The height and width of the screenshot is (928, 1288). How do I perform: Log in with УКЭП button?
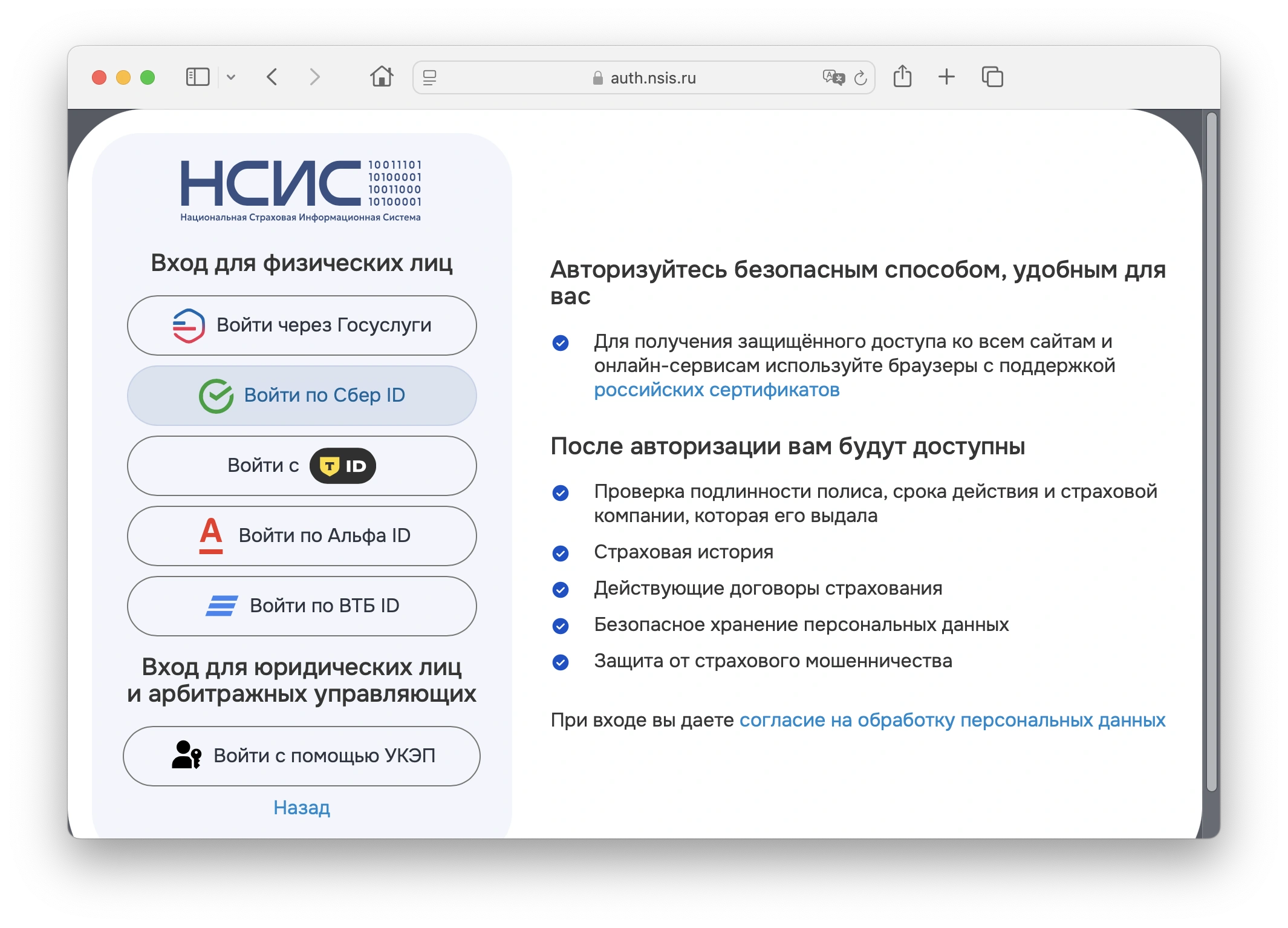pyautogui.click(x=302, y=756)
